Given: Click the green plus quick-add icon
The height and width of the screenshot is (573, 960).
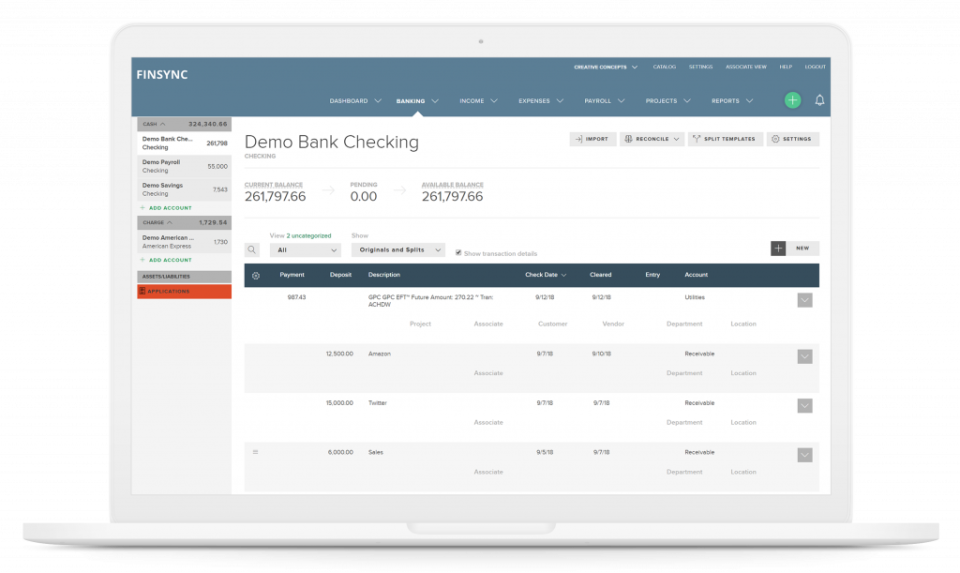Looking at the screenshot, I should pyautogui.click(x=792, y=100).
